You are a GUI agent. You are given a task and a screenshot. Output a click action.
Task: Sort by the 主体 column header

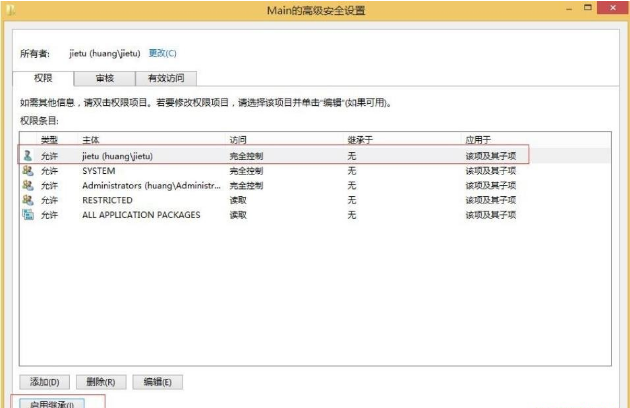tap(90, 140)
